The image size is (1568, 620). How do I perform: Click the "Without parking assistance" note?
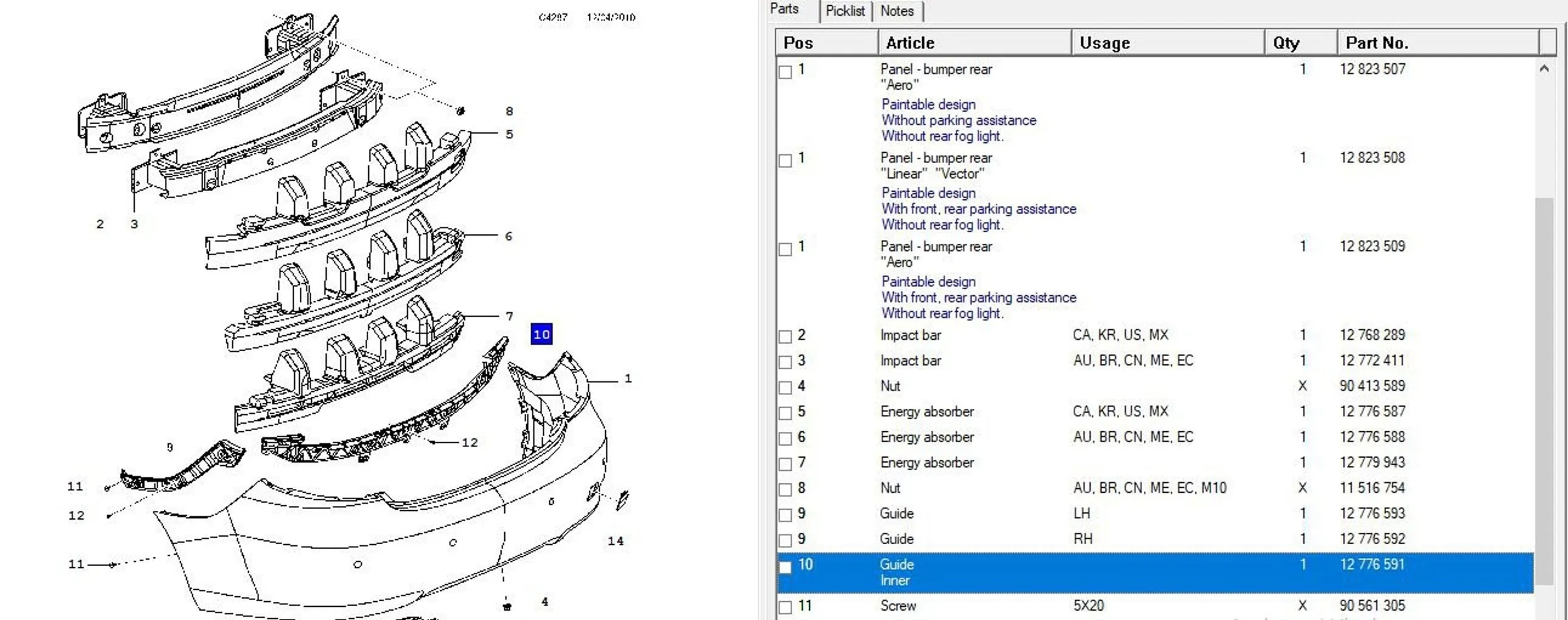[959, 120]
